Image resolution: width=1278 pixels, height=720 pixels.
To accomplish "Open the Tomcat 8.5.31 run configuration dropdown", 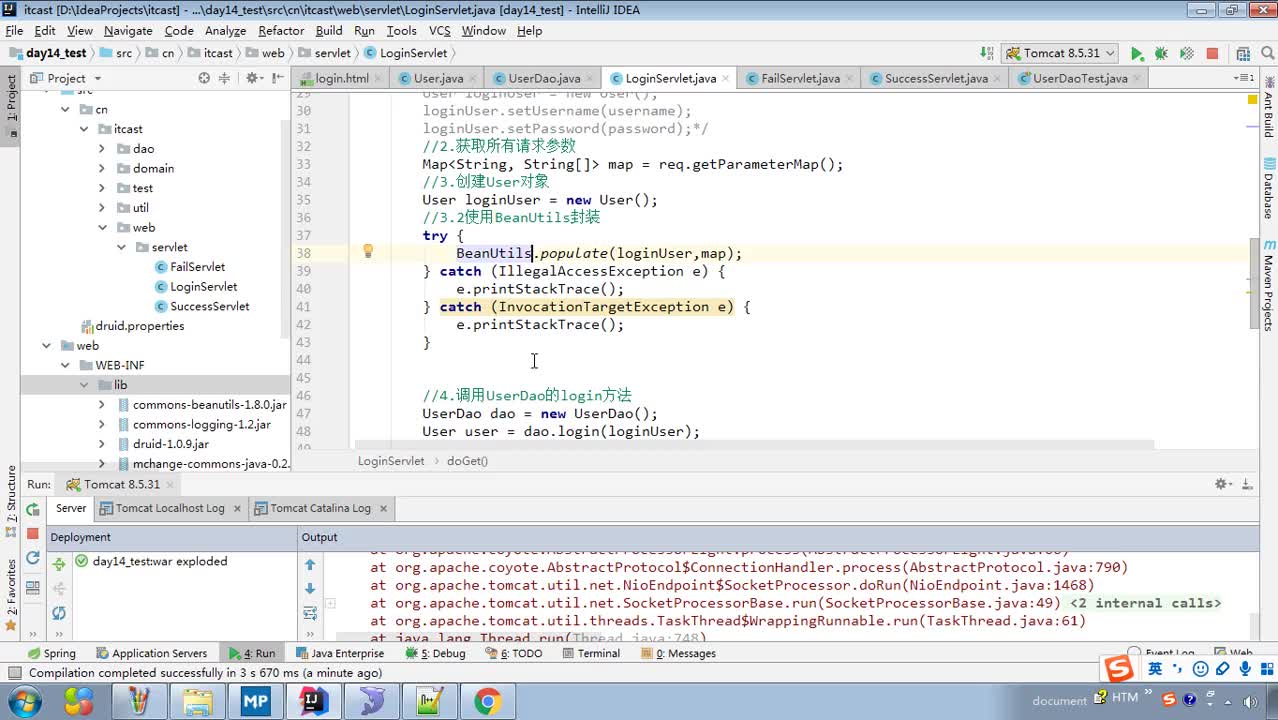I will point(1060,53).
